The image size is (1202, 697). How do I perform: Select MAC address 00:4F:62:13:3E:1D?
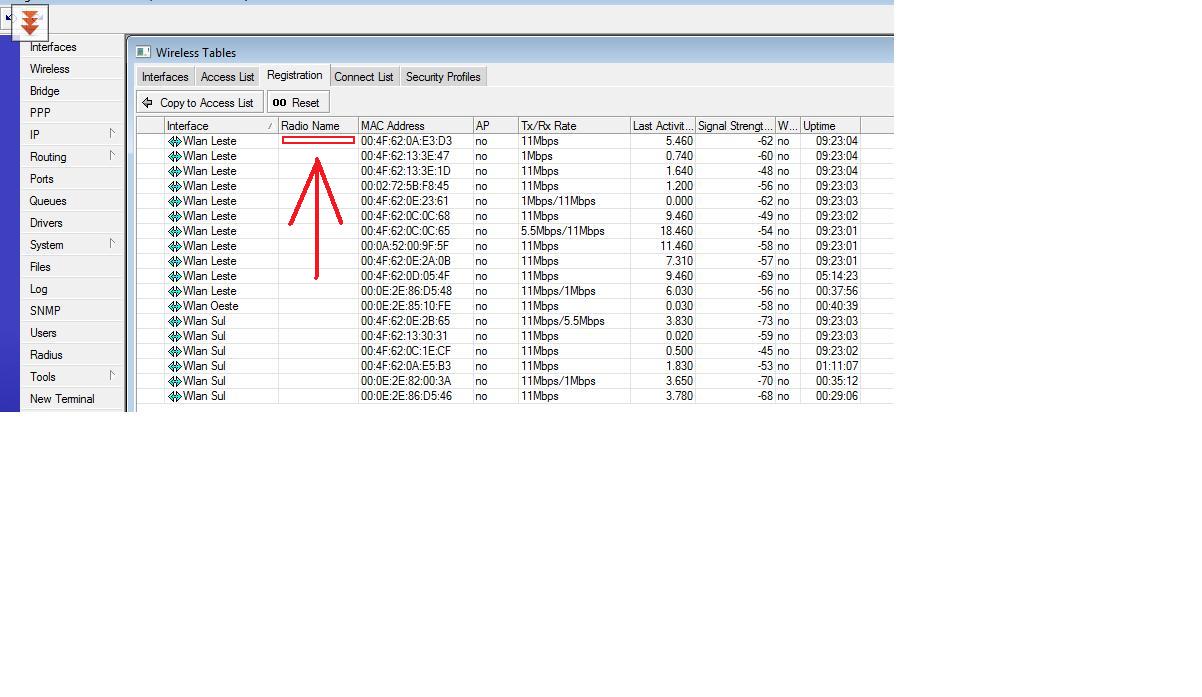[x=405, y=171]
